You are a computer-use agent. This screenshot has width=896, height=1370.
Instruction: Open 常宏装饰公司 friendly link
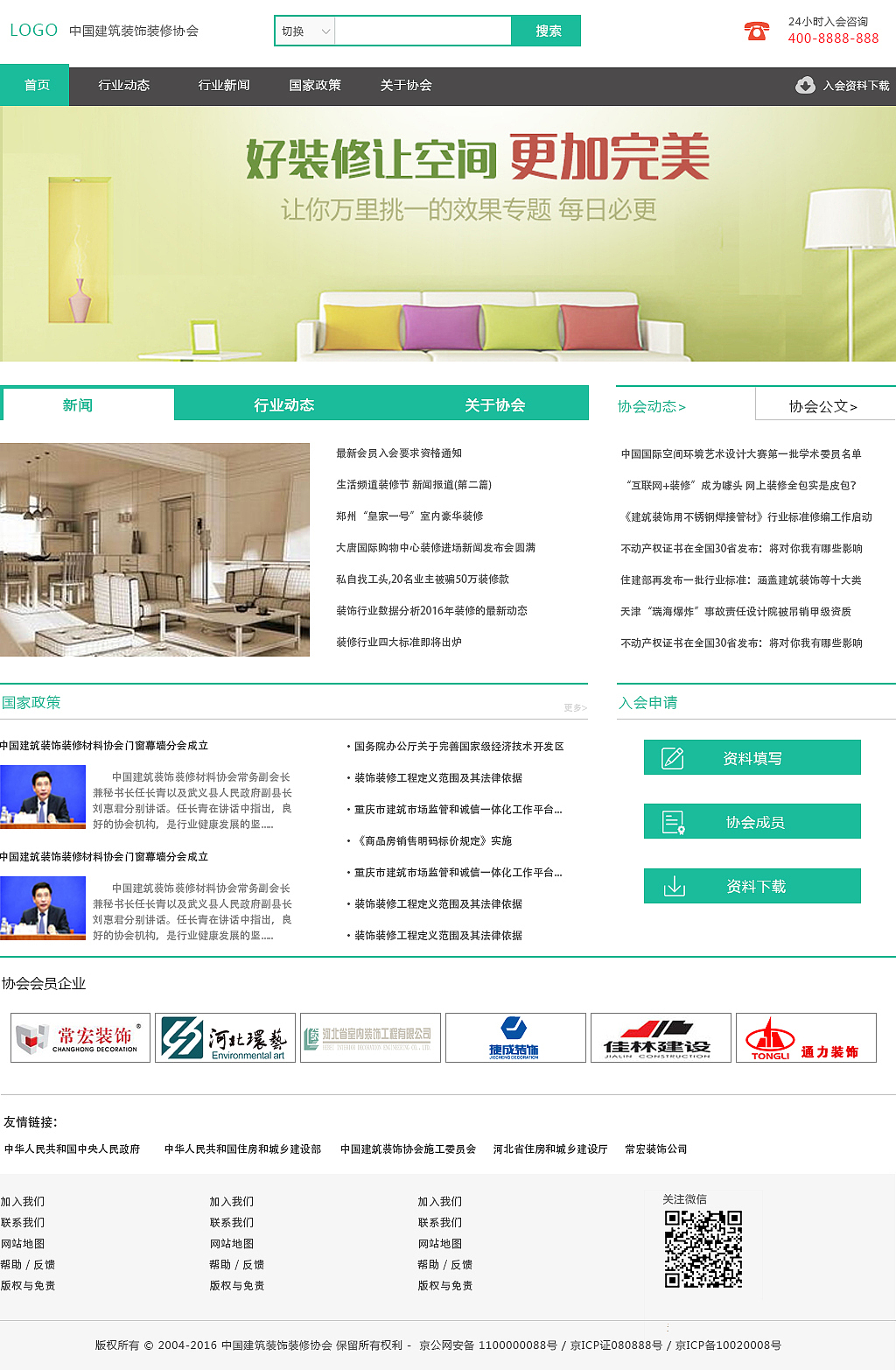pos(656,1149)
